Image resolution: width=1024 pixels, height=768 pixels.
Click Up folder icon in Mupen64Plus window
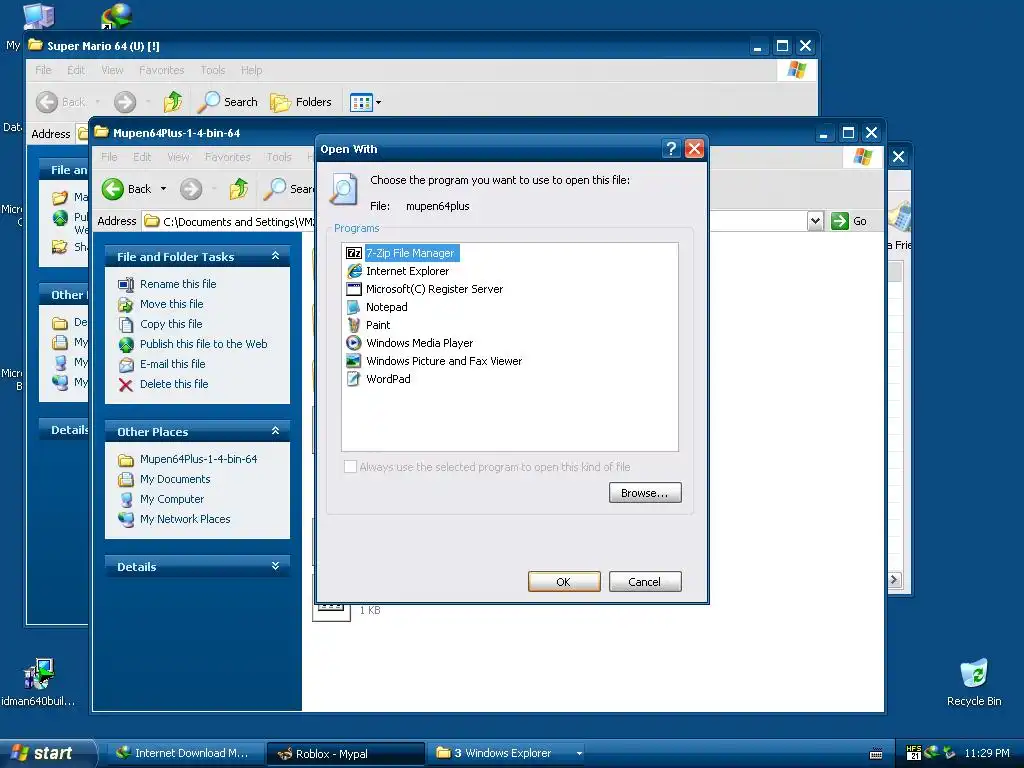(239, 189)
